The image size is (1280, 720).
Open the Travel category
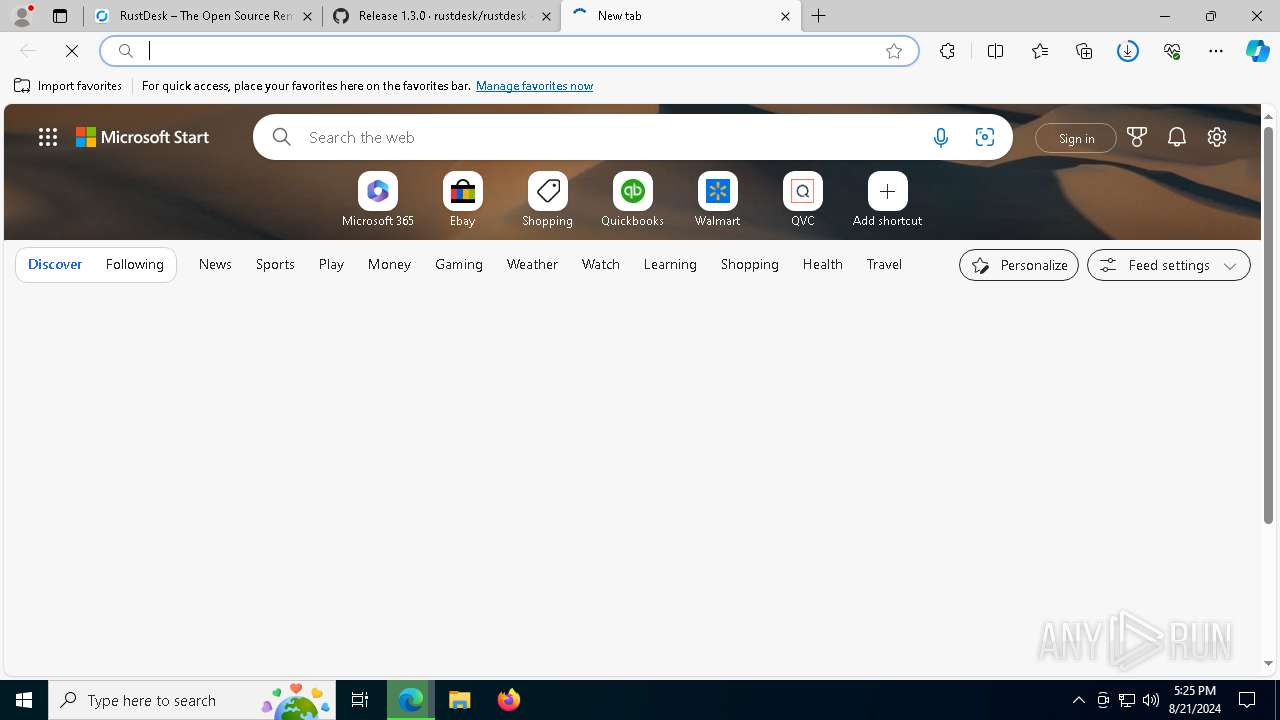point(884,264)
